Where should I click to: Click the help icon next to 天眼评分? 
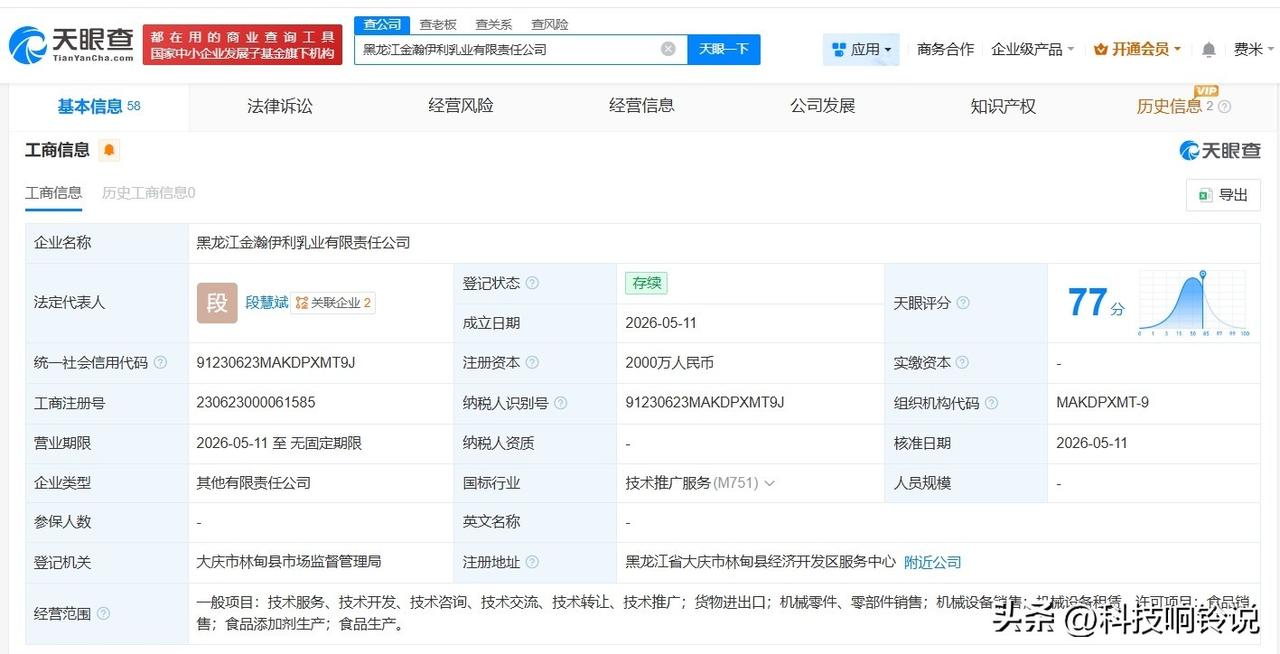pyautogui.click(x=962, y=303)
